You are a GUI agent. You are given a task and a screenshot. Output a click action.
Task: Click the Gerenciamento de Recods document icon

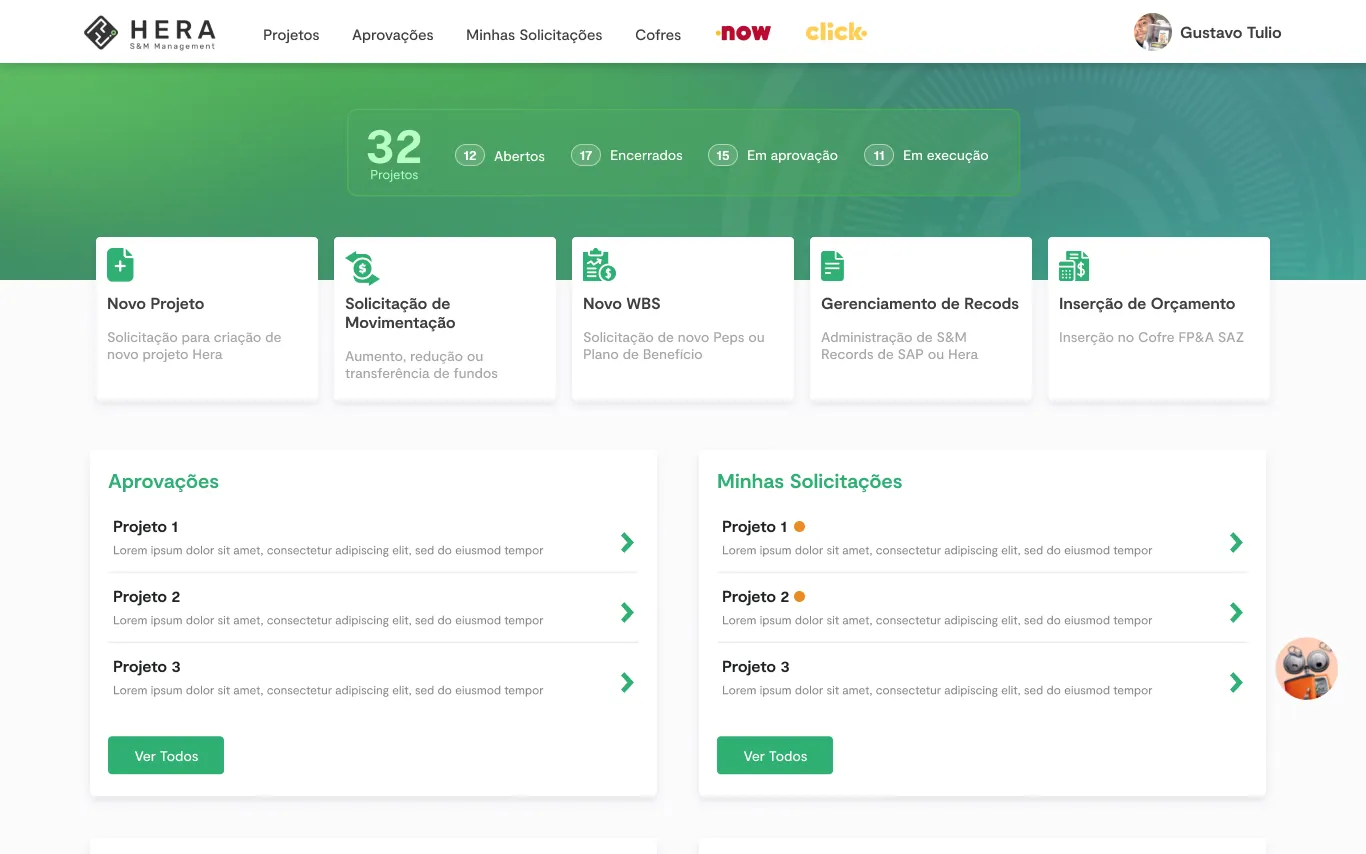pyautogui.click(x=832, y=265)
